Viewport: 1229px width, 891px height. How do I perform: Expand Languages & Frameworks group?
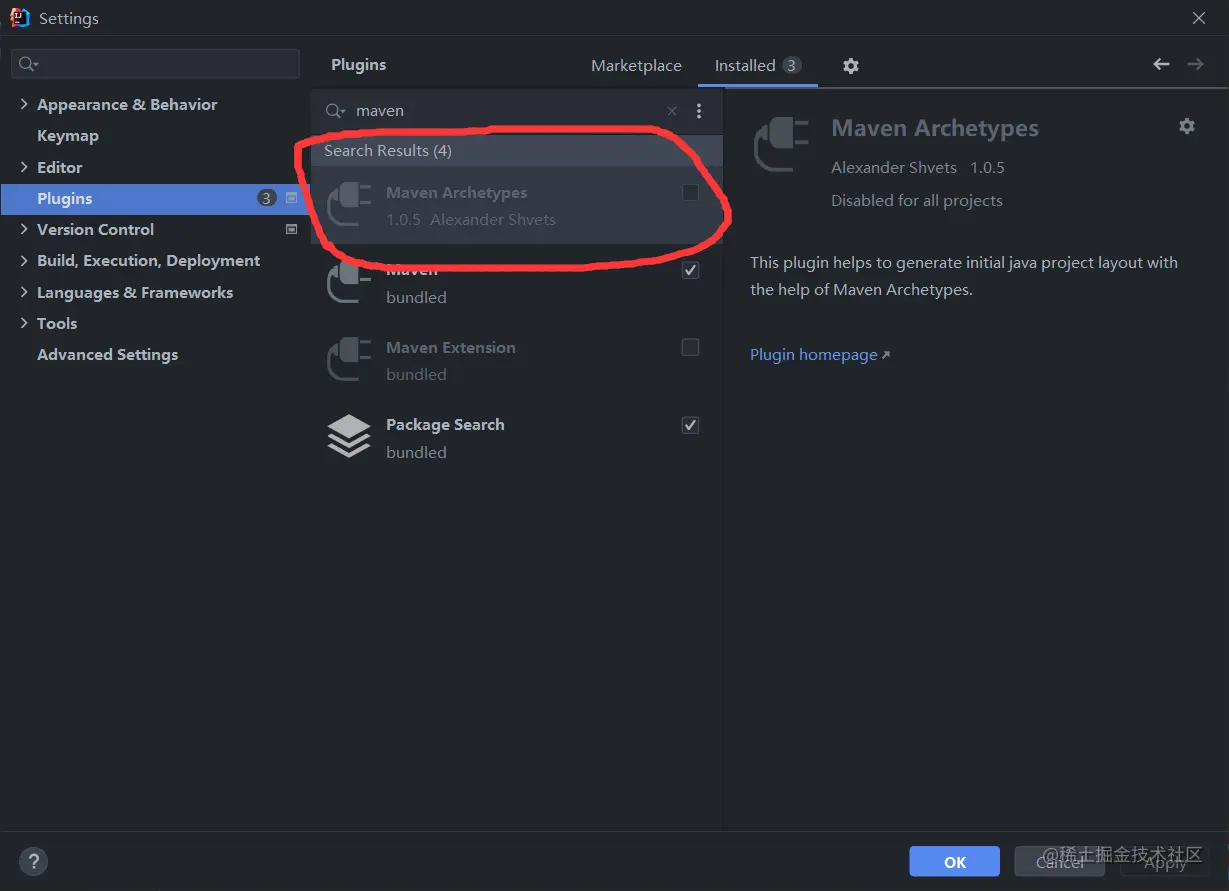tap(24, 292)
